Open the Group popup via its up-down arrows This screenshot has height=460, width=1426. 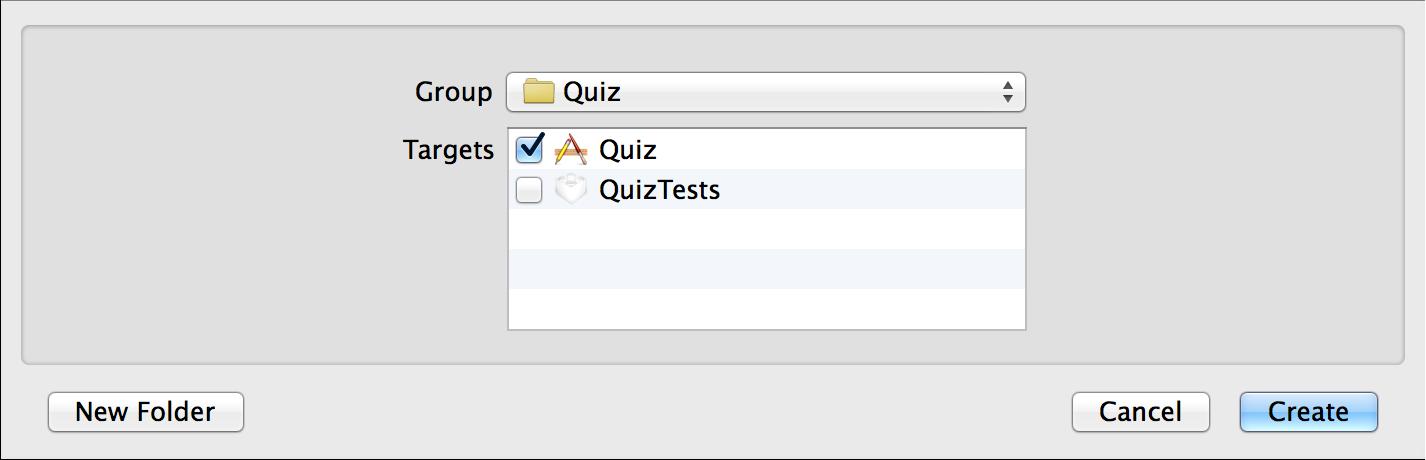[1007, 92]
